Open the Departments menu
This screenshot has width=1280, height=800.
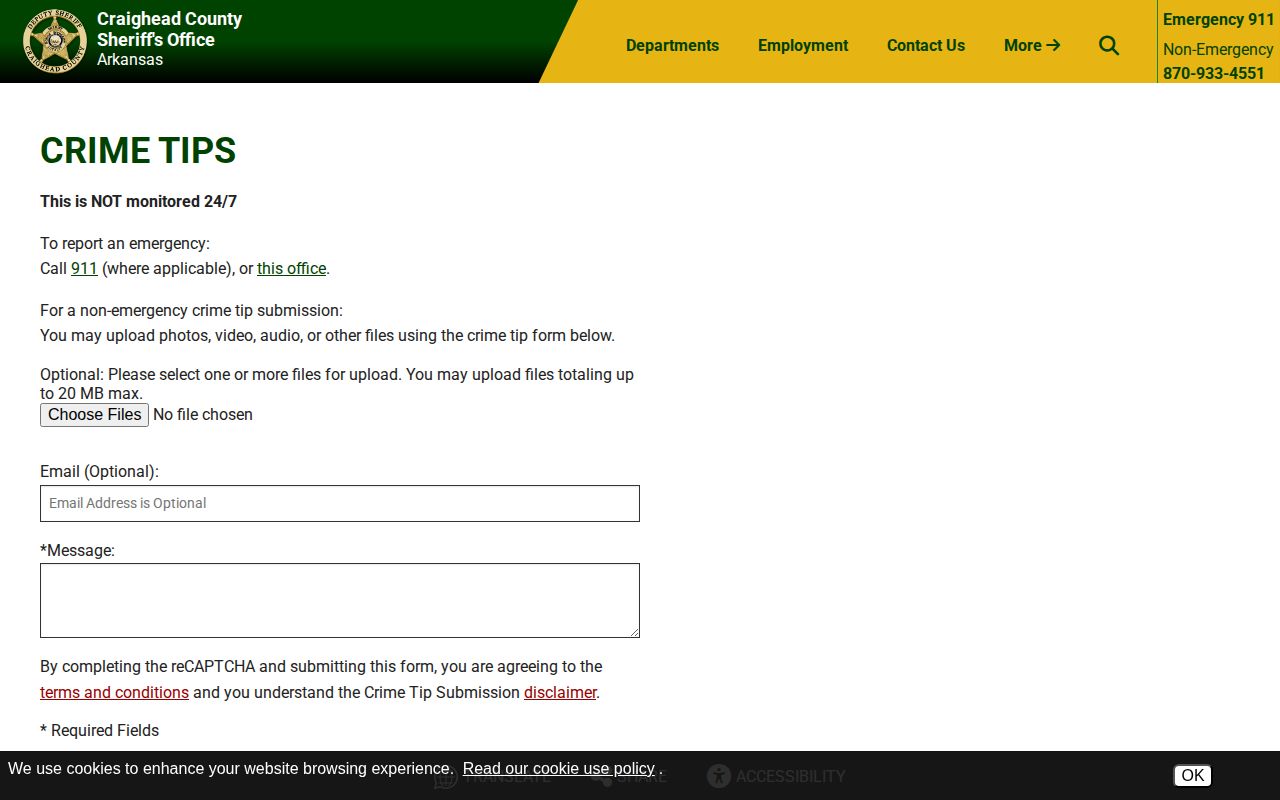(672, 45)
